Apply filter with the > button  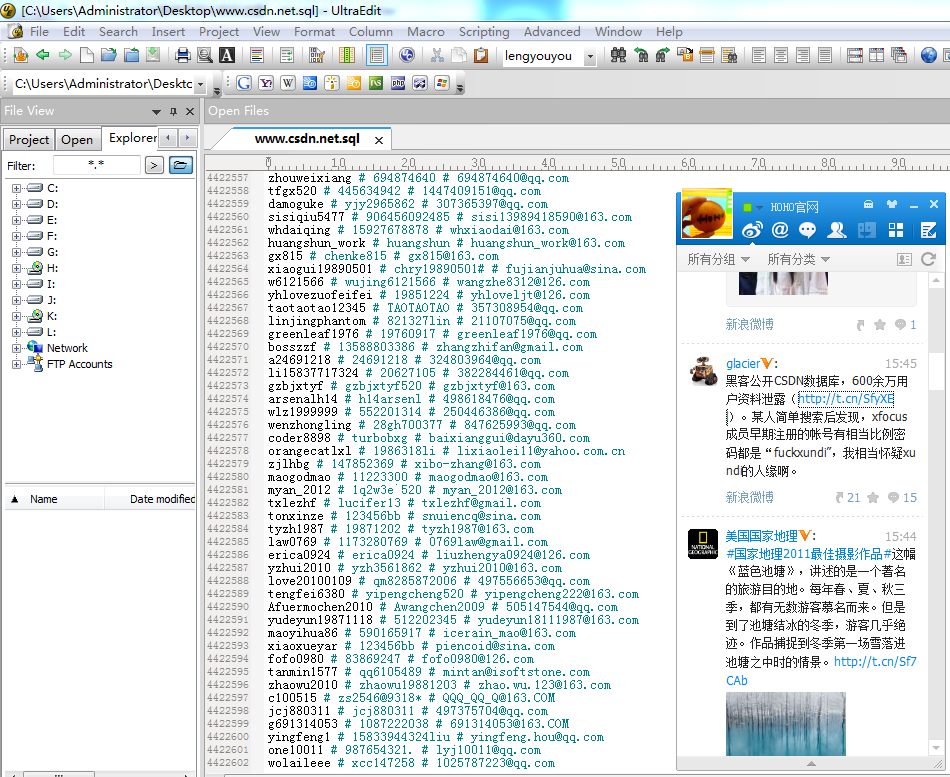[x=154, y=165]
